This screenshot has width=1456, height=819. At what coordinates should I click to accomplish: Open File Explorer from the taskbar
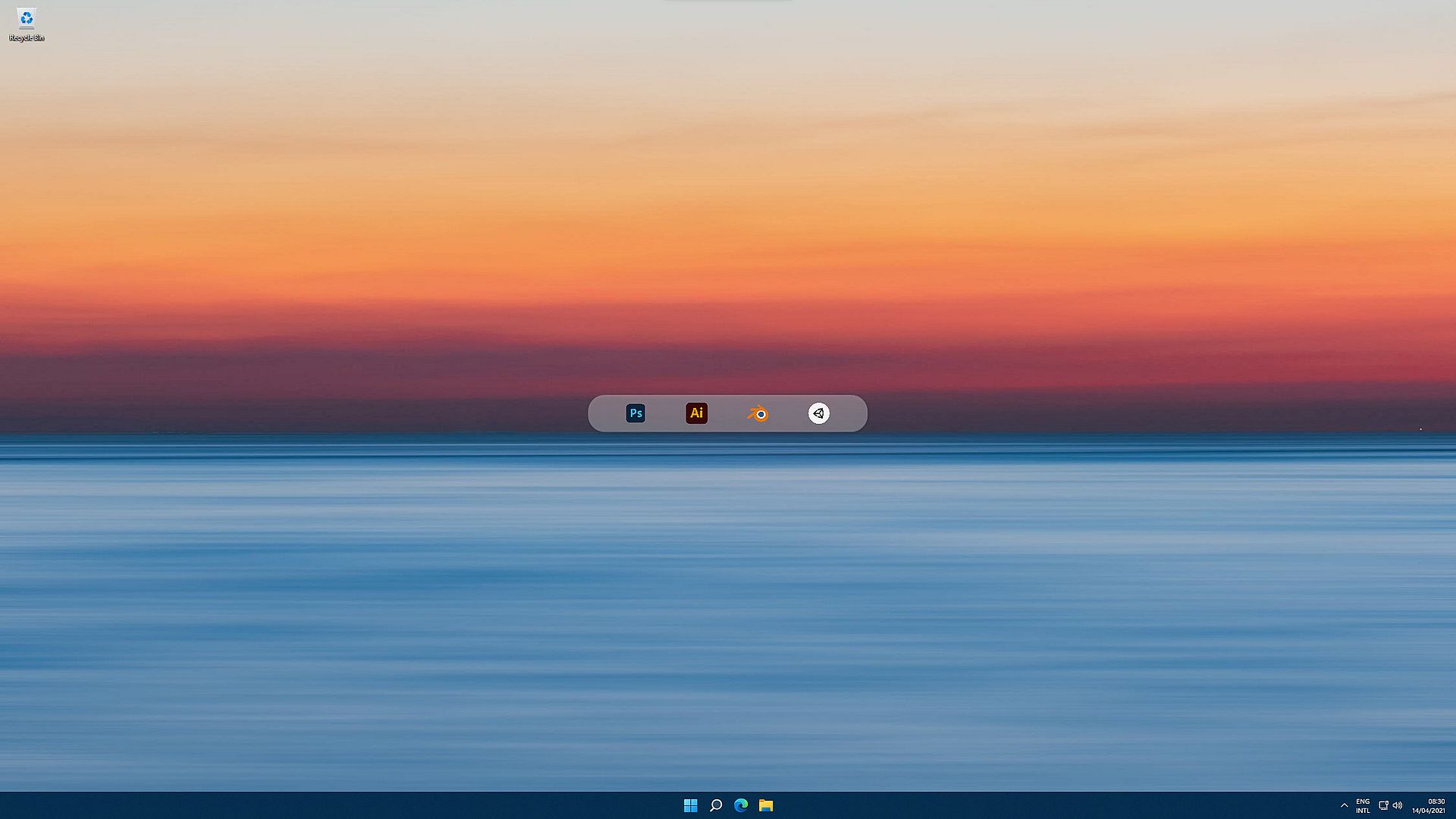(x=766, y=805)
